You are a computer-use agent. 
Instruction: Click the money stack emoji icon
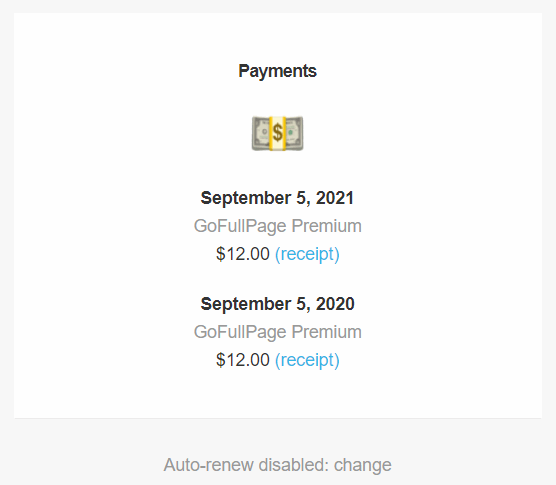pyautogui.click(x=277, y=133)
